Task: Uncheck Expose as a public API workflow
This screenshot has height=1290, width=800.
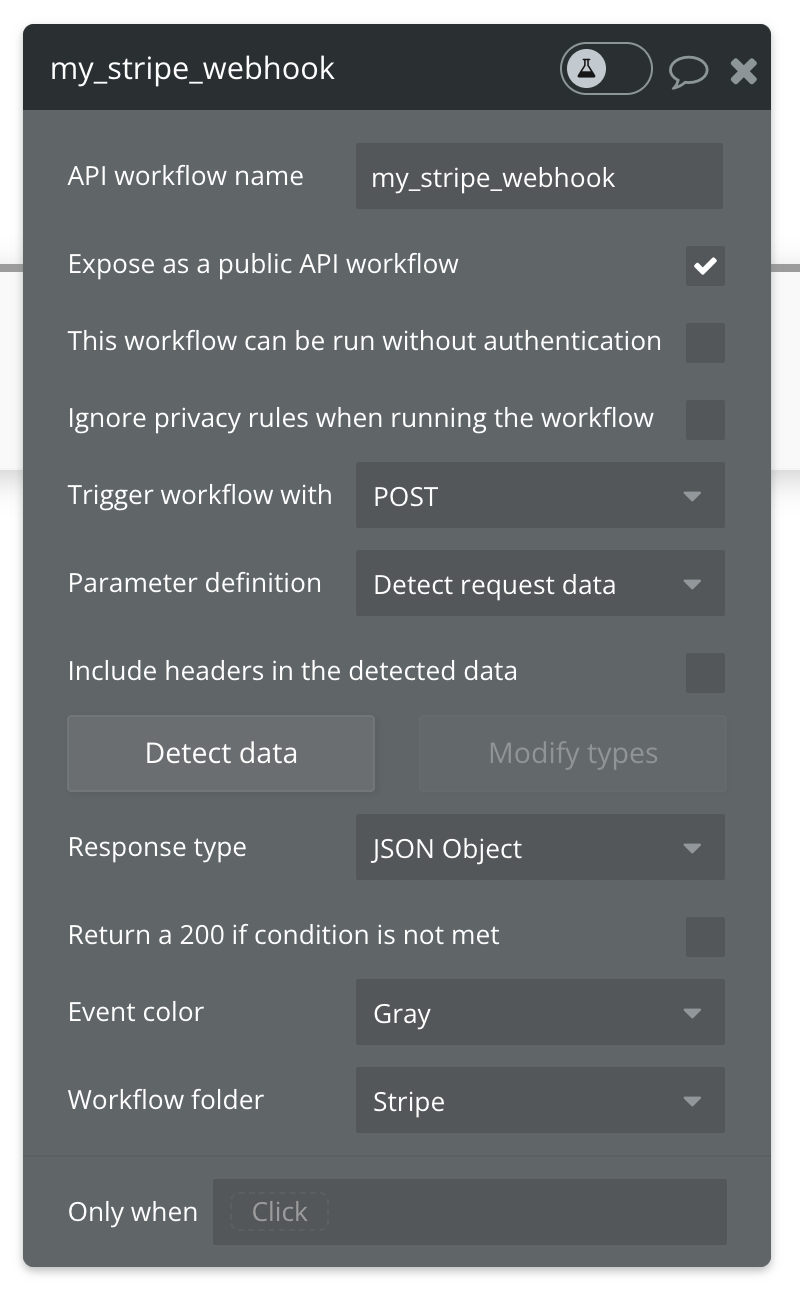Action: pos(705,266)
